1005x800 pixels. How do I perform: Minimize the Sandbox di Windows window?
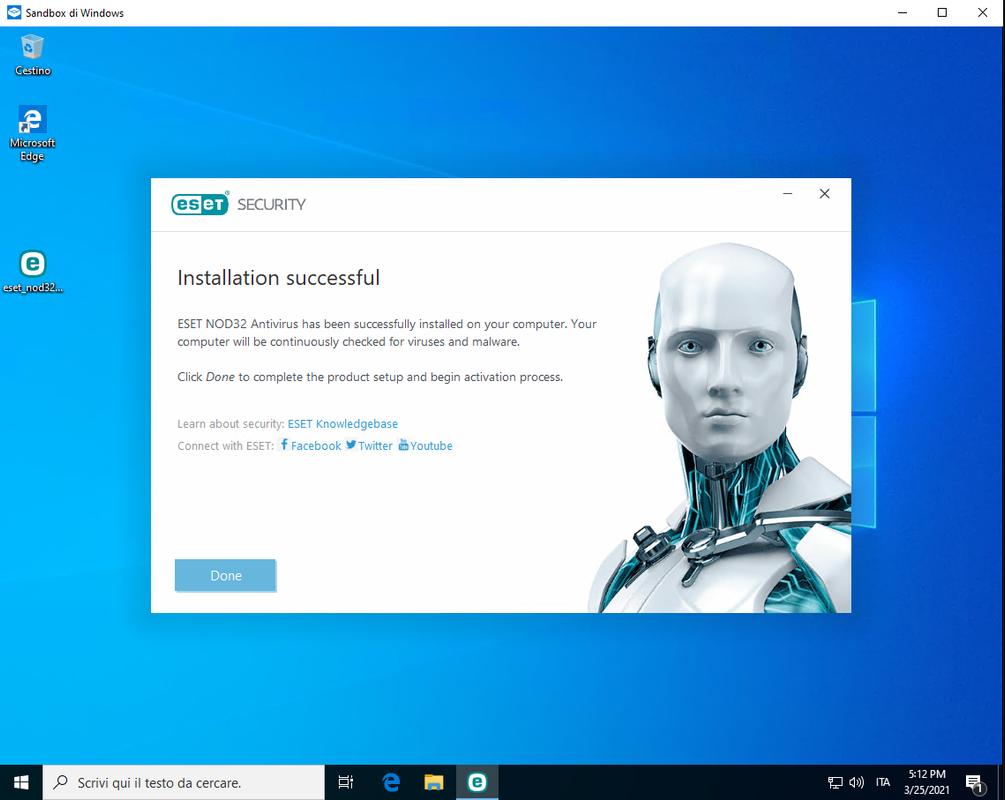coord(902,13)
